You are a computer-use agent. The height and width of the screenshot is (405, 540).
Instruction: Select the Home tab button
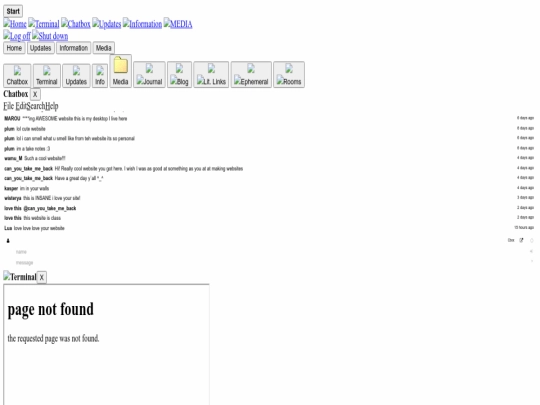pos(14,48)
